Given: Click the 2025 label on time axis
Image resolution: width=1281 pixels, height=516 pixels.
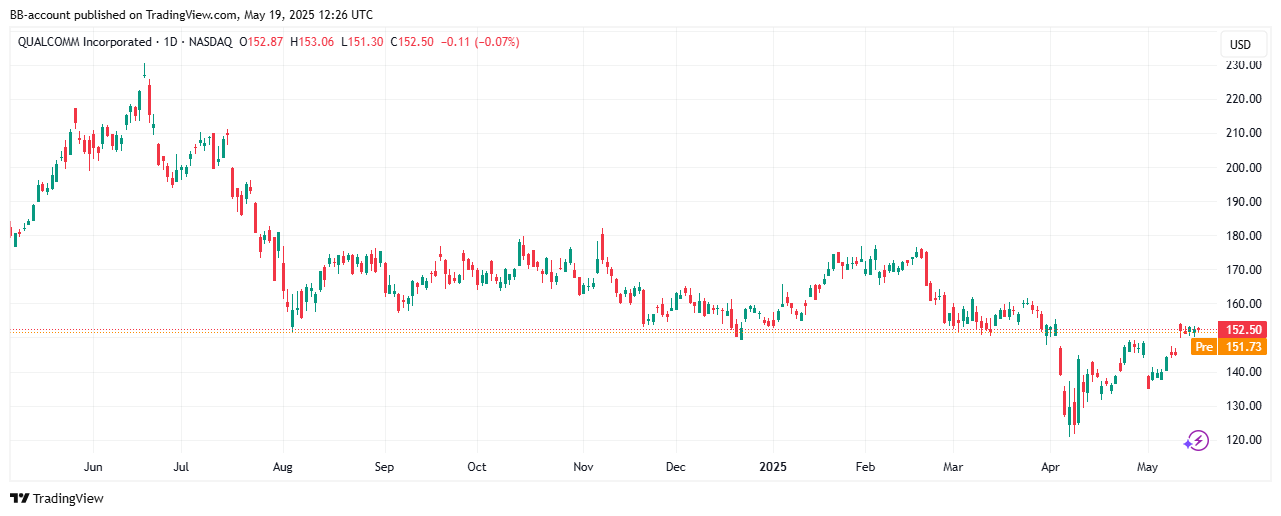Looking at the screenshot, I should click(x=773, y=467).
